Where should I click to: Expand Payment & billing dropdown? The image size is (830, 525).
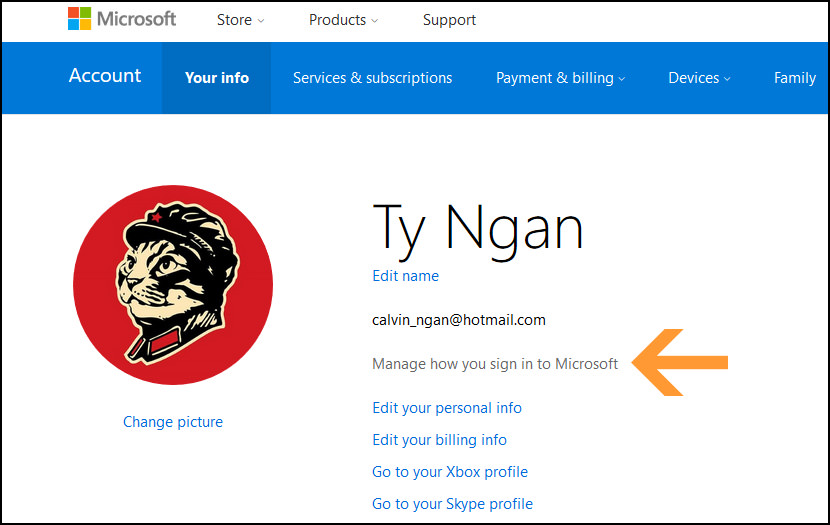(x=560, y=78)
